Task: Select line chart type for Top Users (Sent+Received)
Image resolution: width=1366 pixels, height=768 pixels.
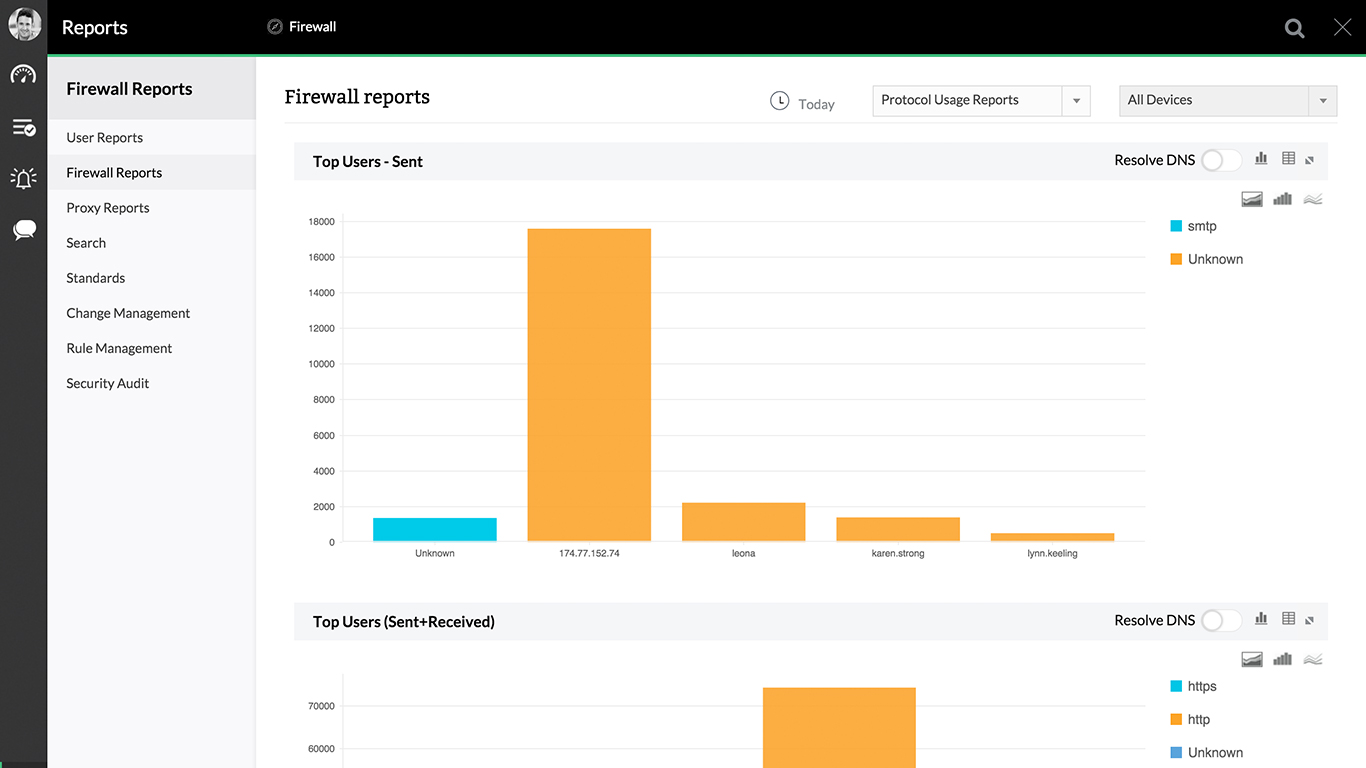Action: point(1313,659)
